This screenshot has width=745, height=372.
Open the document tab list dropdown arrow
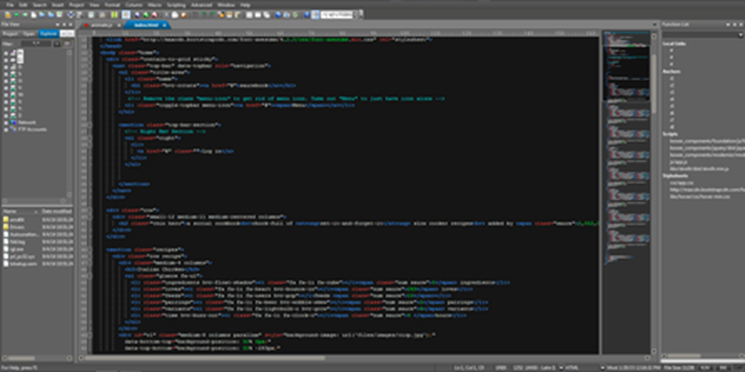(656, 25)
